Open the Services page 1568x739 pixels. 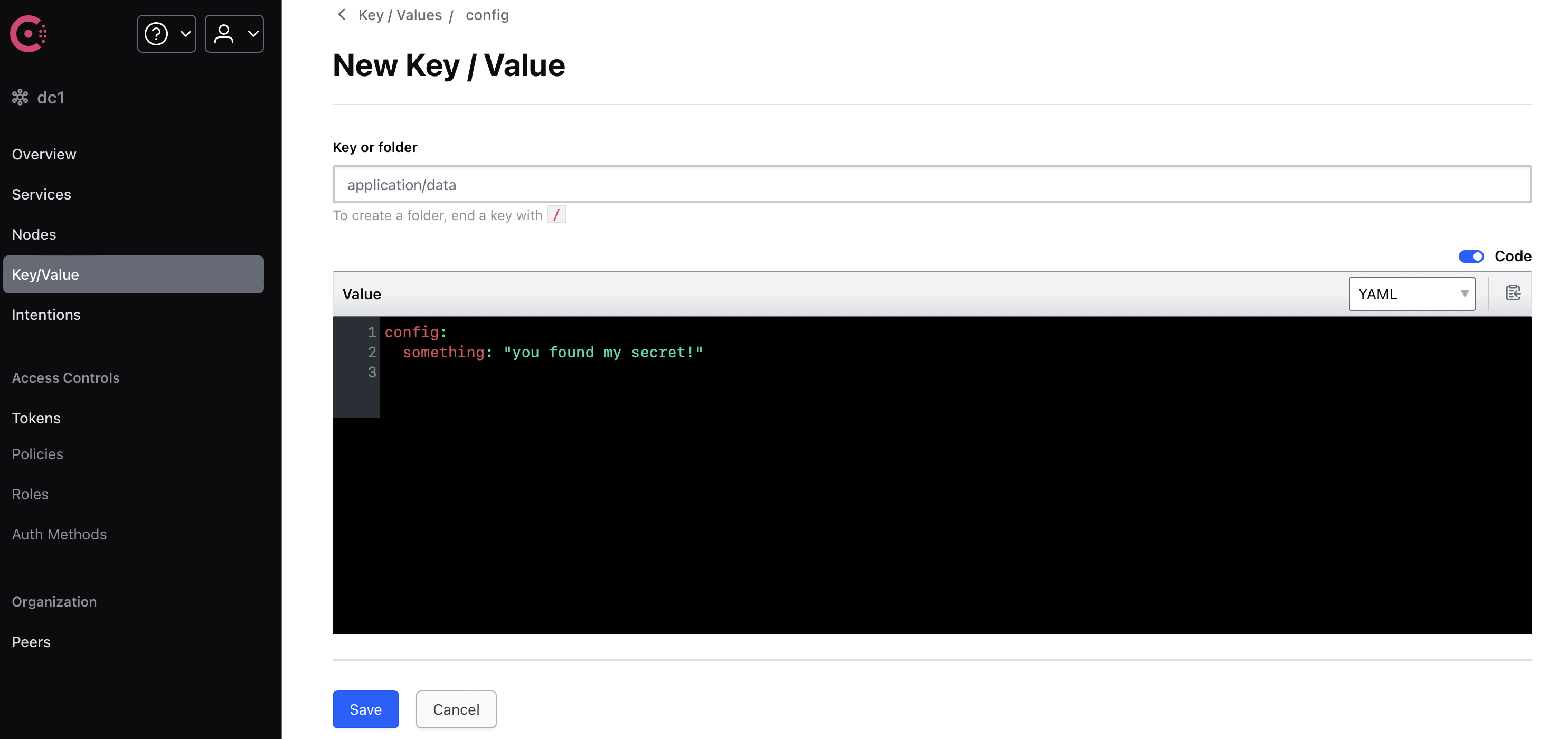tap(41, 194)
